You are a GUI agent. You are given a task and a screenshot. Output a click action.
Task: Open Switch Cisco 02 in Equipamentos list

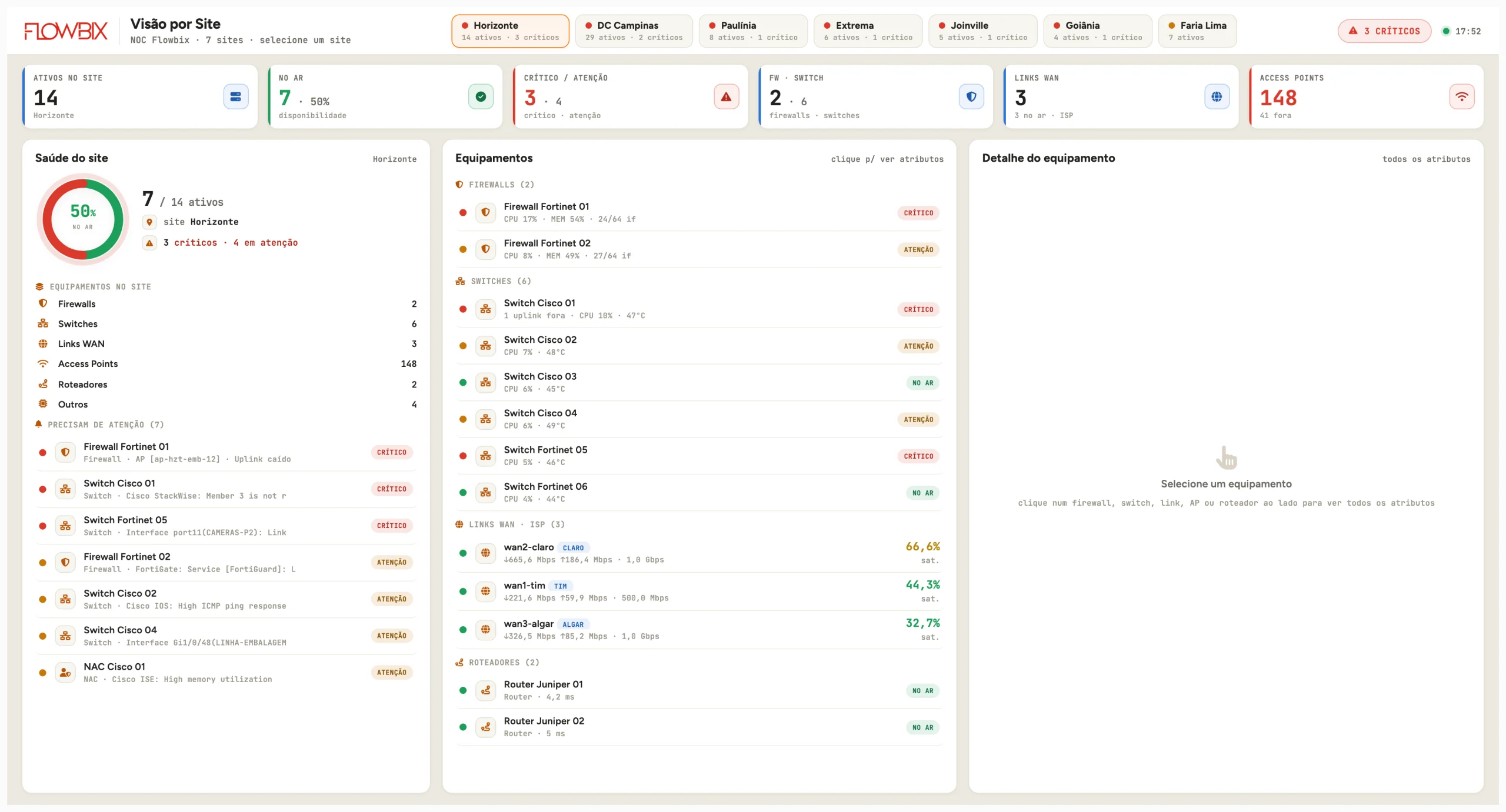pos(699,346)
